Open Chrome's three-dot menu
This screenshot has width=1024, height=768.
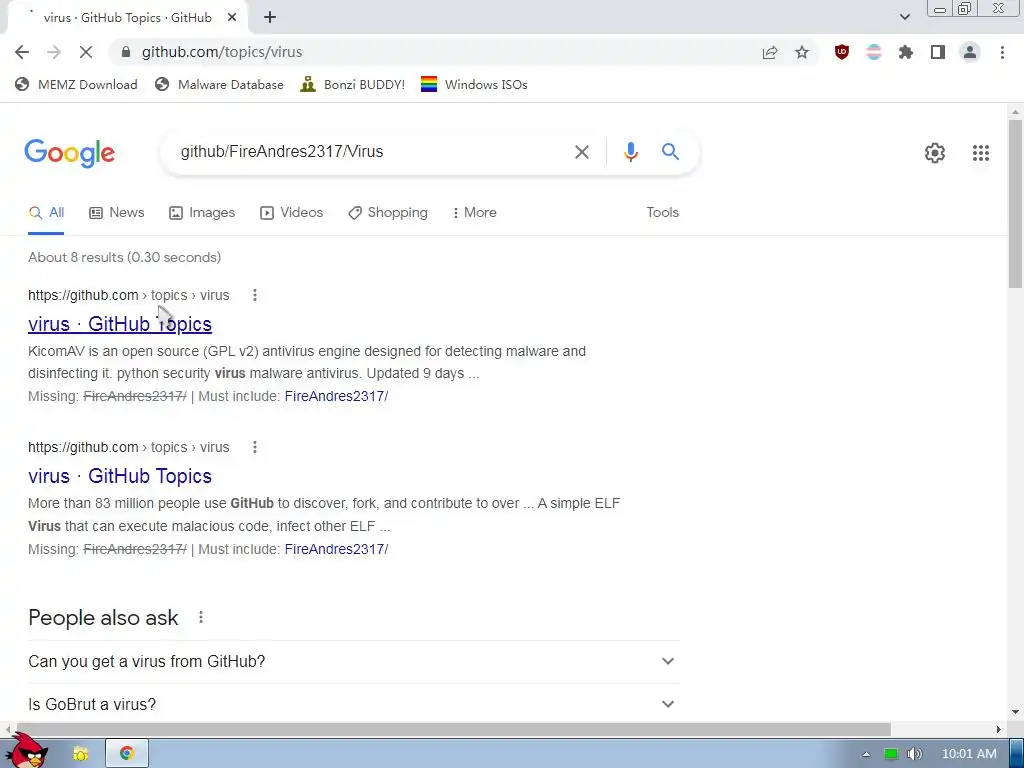coord(1002,52)
